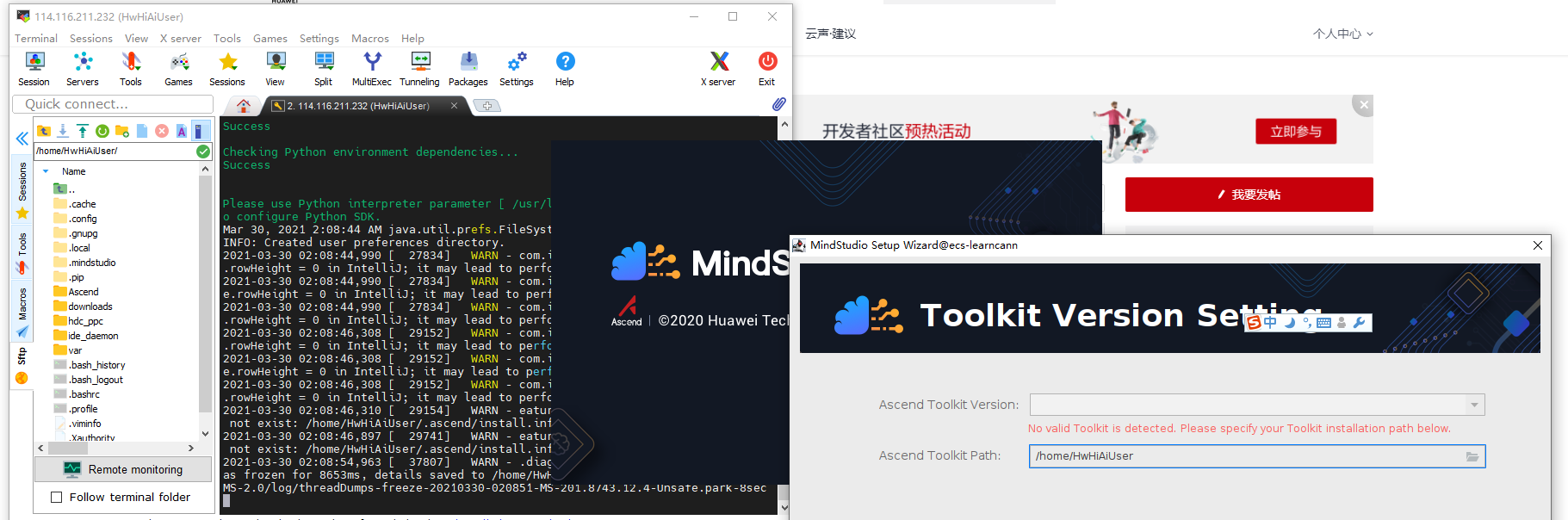Open the 云声·建议 link
1568x520 pixels.
(831, 34)
